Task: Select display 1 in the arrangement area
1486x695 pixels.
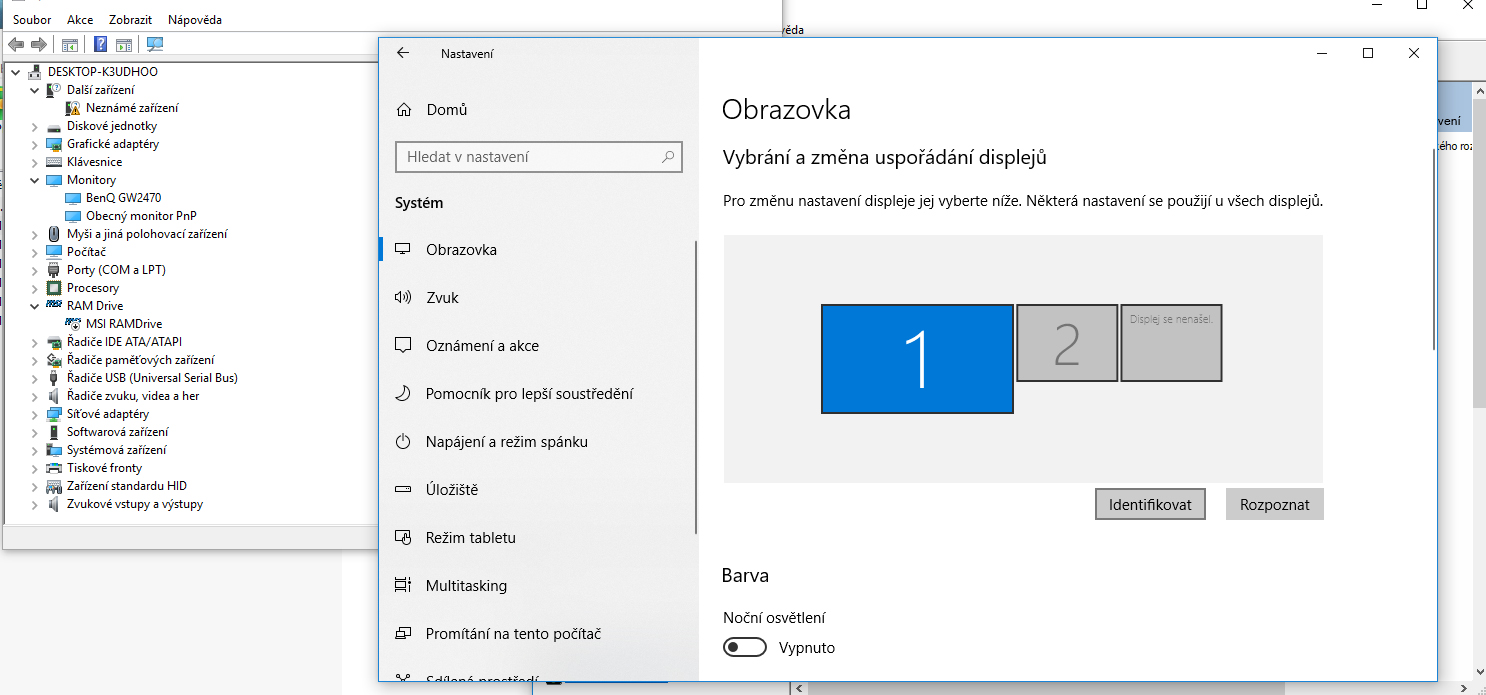Action: (x=917, y=359)
